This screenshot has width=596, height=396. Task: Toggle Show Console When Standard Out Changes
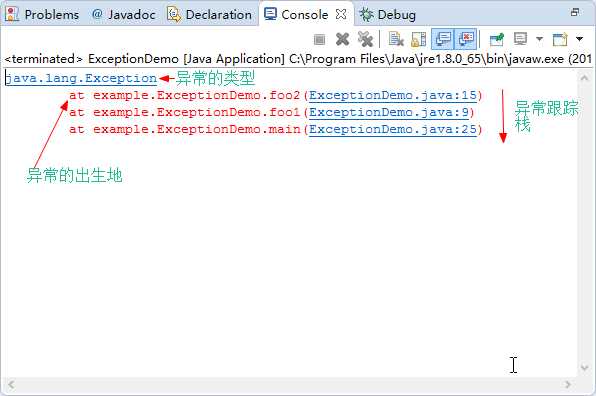click(443, 39)
